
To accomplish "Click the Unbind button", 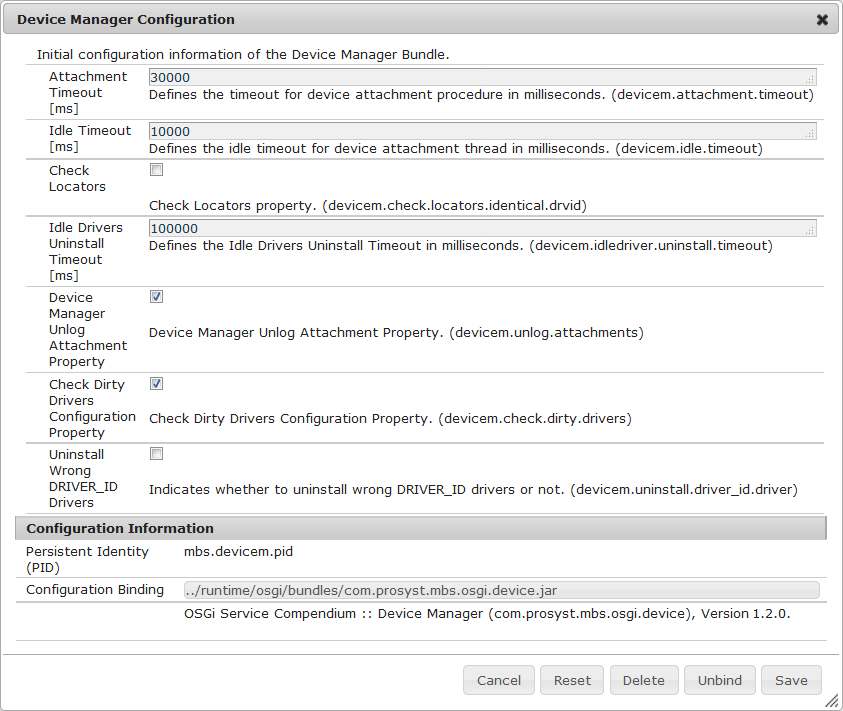I will (720, 680).
